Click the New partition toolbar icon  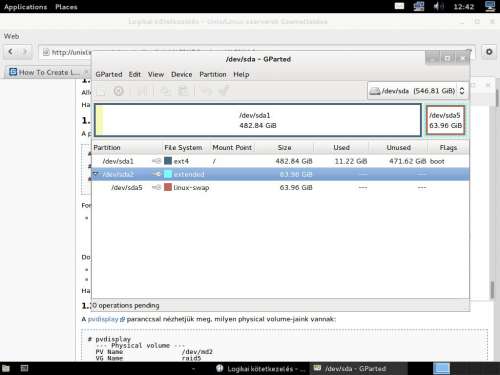tap(101, 91)
